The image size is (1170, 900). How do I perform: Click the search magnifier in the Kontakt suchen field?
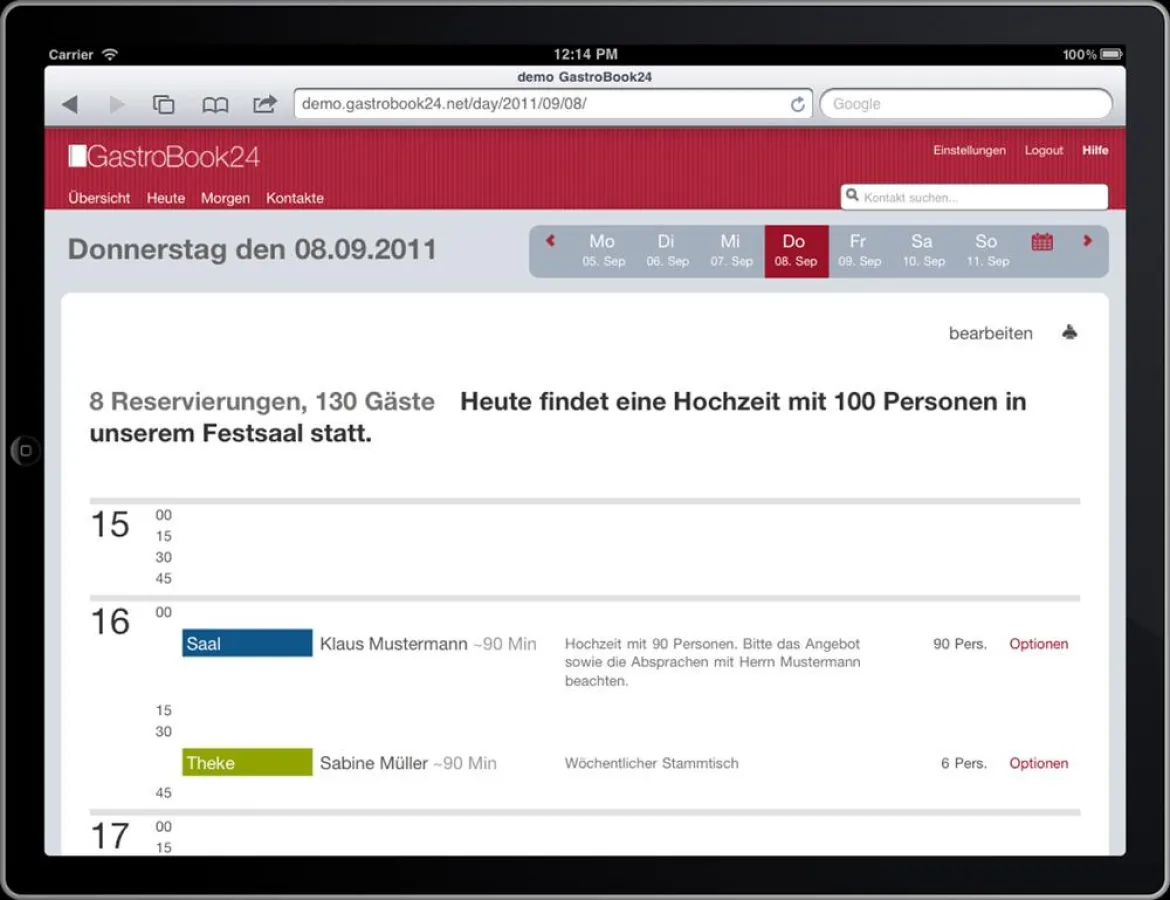[852, 196]
